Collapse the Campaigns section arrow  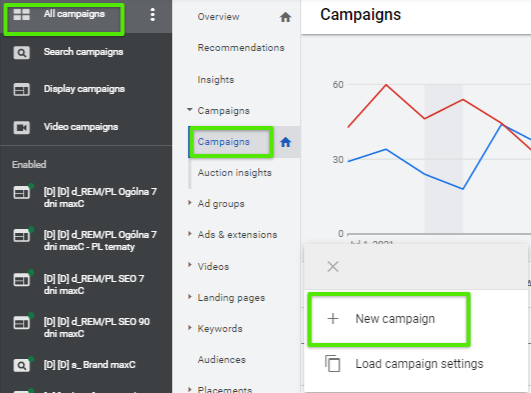pyautogui.click(x=190, y=110)
